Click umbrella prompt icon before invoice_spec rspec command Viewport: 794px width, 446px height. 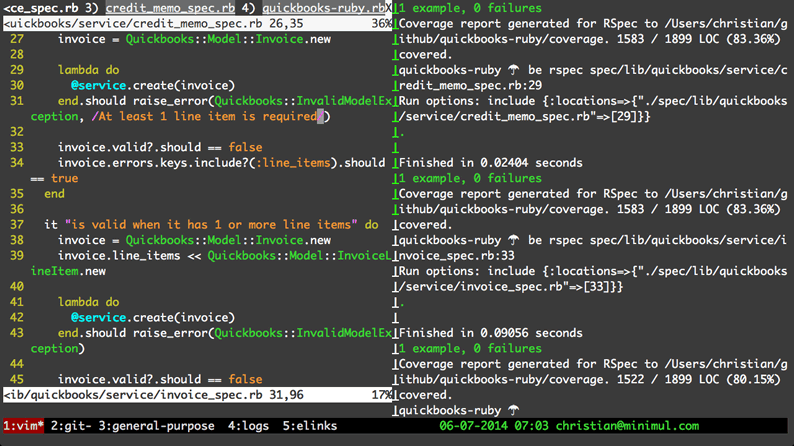click(x=514, y=240)
